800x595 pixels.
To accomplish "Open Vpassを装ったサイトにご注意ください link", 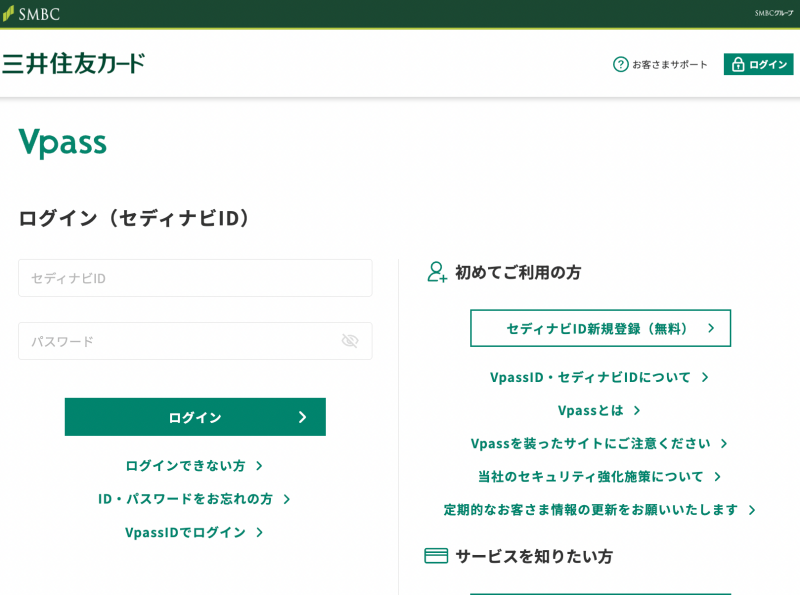I will (x=599, y=443).
